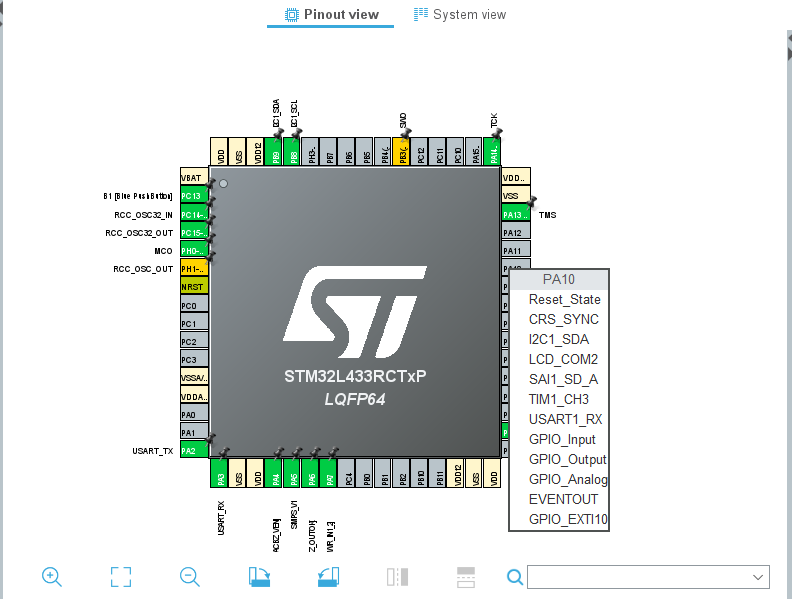Click the PC14 pin with RCC_OSC32_IN
Viewport: 792px width, 599px height.
(x=194, y=215)
